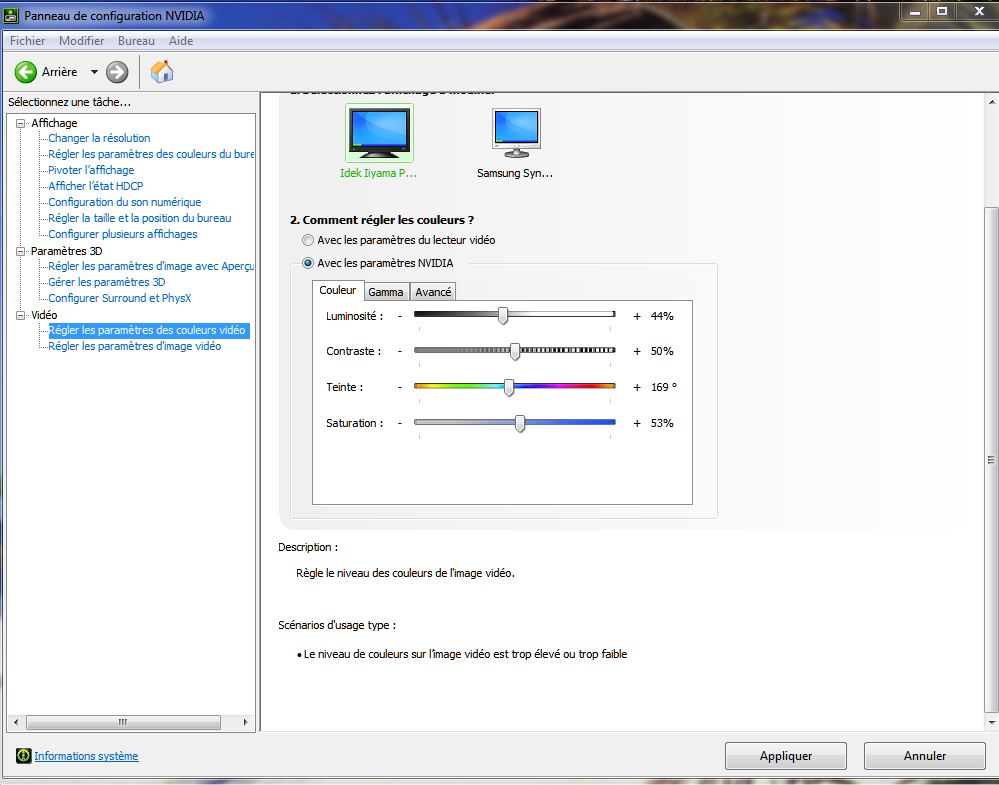Screen dimensions: 999x785
Task: Open the Modifier menu
Action: pyautogui.click(x=82, y=41)
